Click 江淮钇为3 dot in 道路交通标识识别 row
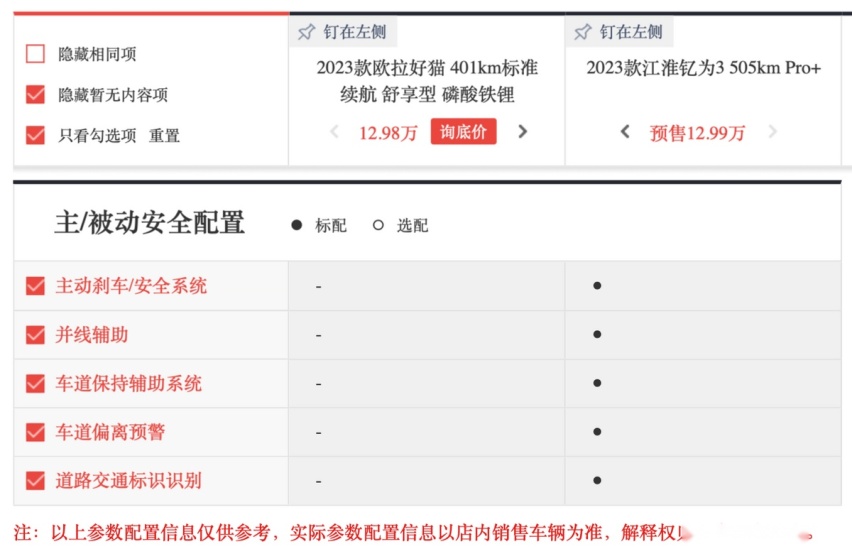The width and height of the screenshot is (852, 549). 597,481
